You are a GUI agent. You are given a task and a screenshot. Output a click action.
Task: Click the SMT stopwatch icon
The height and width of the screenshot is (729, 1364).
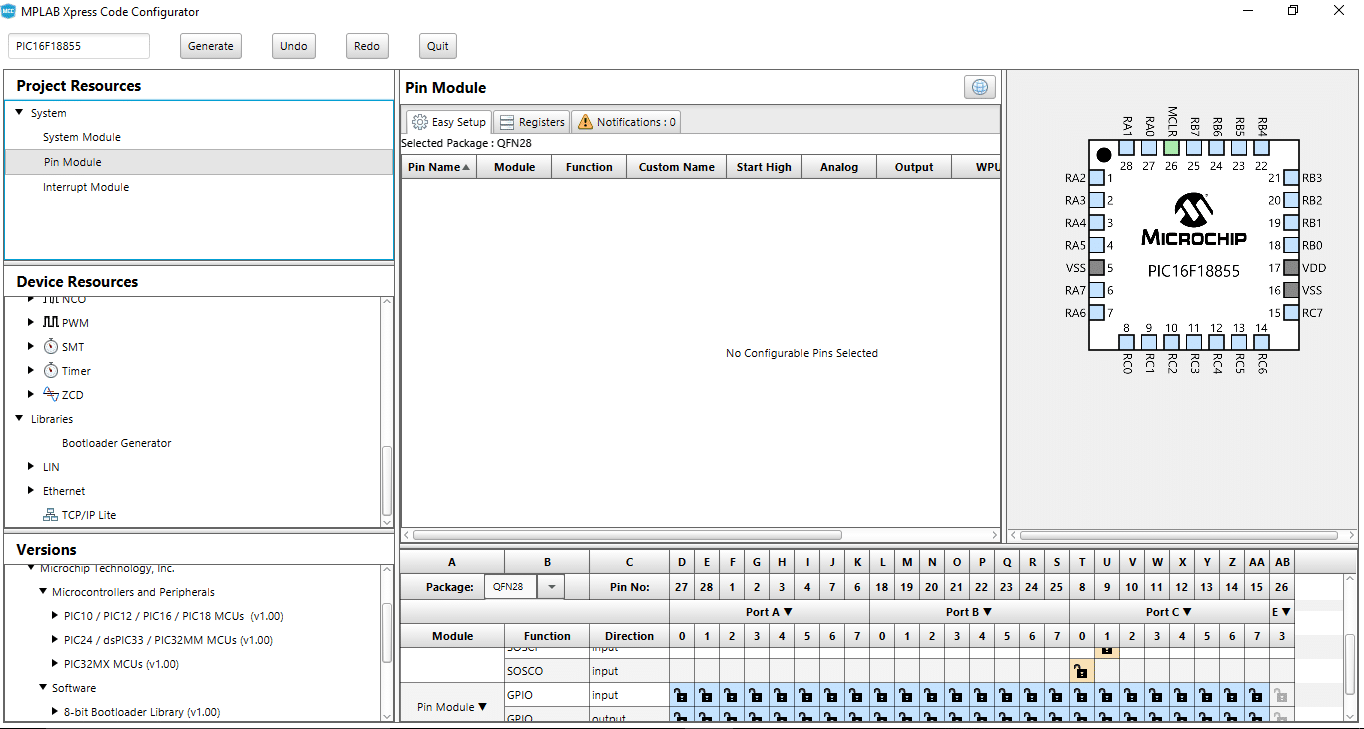click(51, 347)
